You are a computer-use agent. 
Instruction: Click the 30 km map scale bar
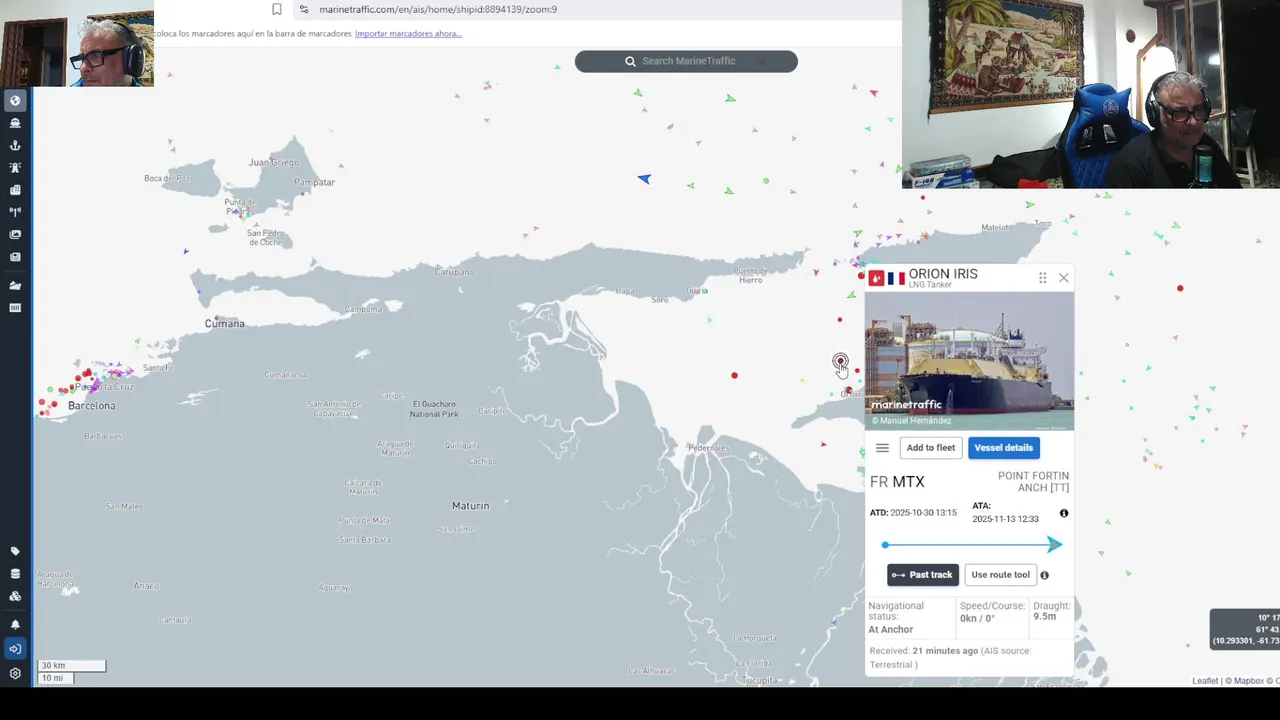tap(71, 665)
